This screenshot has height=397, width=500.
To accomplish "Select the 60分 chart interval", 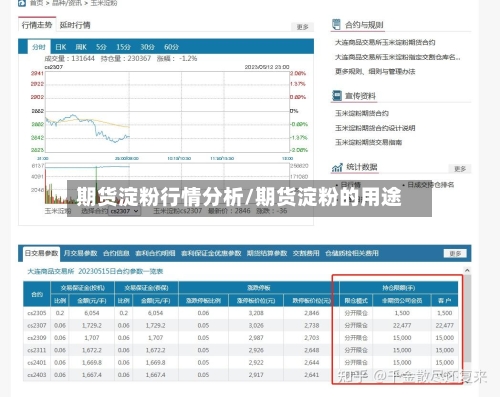I will [x=171, y=47].
